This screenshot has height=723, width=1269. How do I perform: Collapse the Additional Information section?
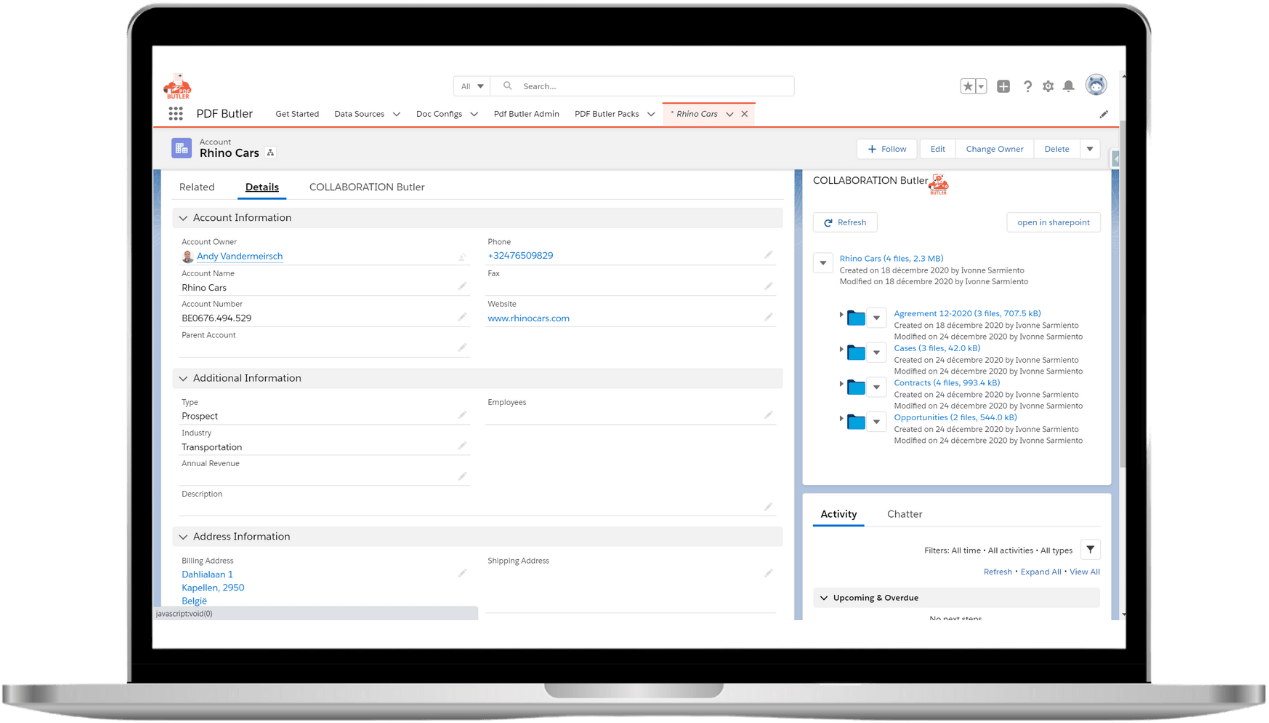[183, 378]
